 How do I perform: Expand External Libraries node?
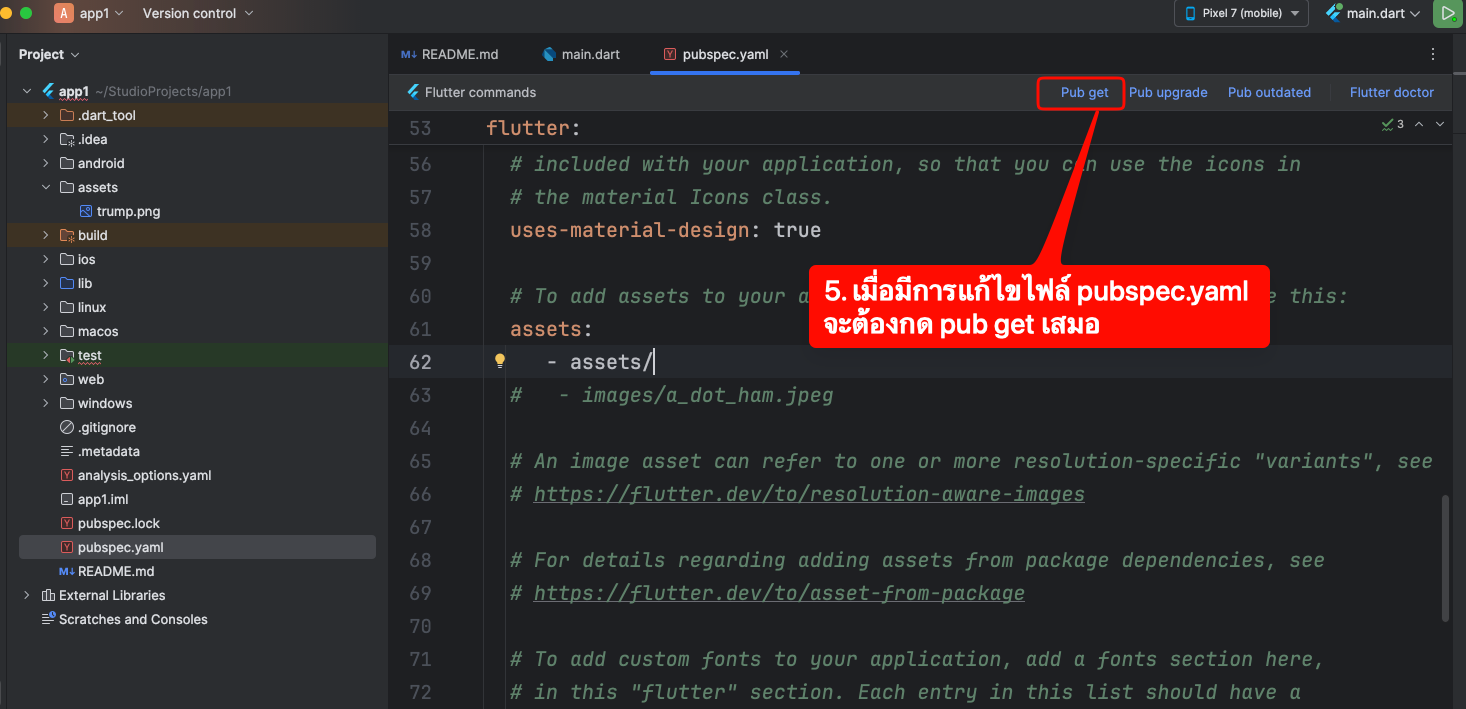pyautogui.click(x=27, y=595)
